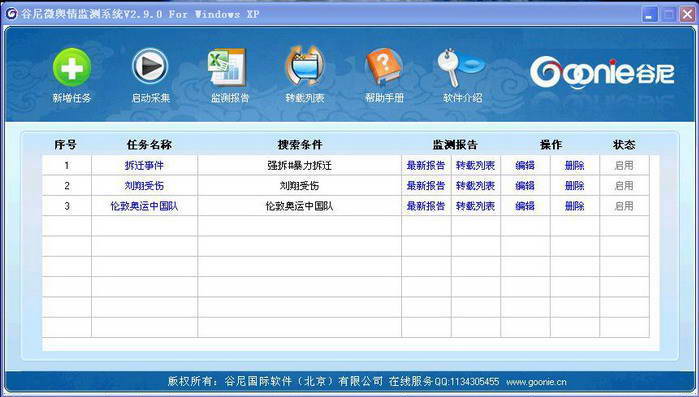Toggle 启用 status for 拆迁事件
This screenshot has width=699, height=397.
point(624,165)
